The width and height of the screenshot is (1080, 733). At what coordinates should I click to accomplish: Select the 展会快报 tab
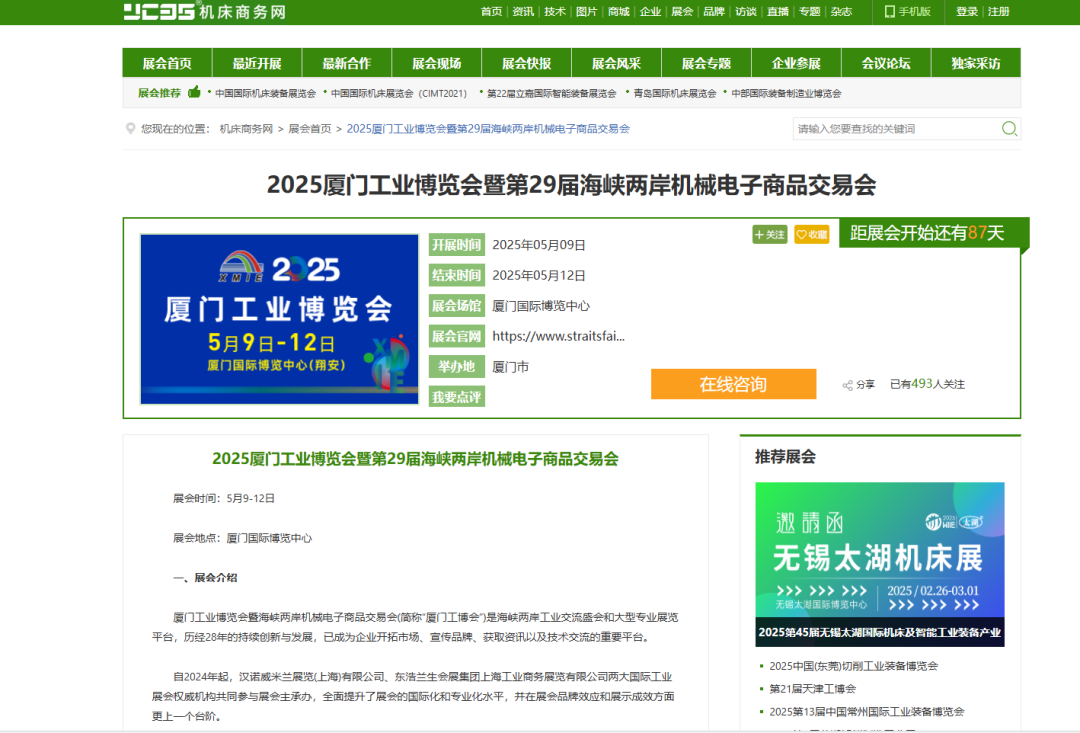click(x=526, y=63)
